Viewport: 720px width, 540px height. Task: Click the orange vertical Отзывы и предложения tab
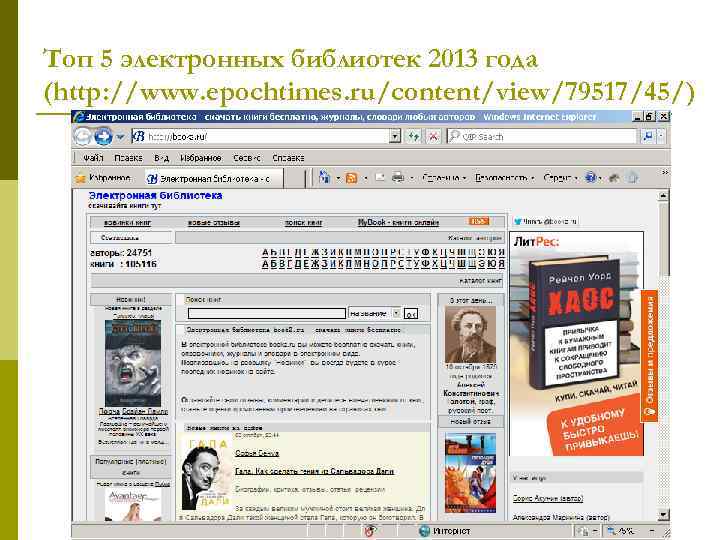point(649,355)
